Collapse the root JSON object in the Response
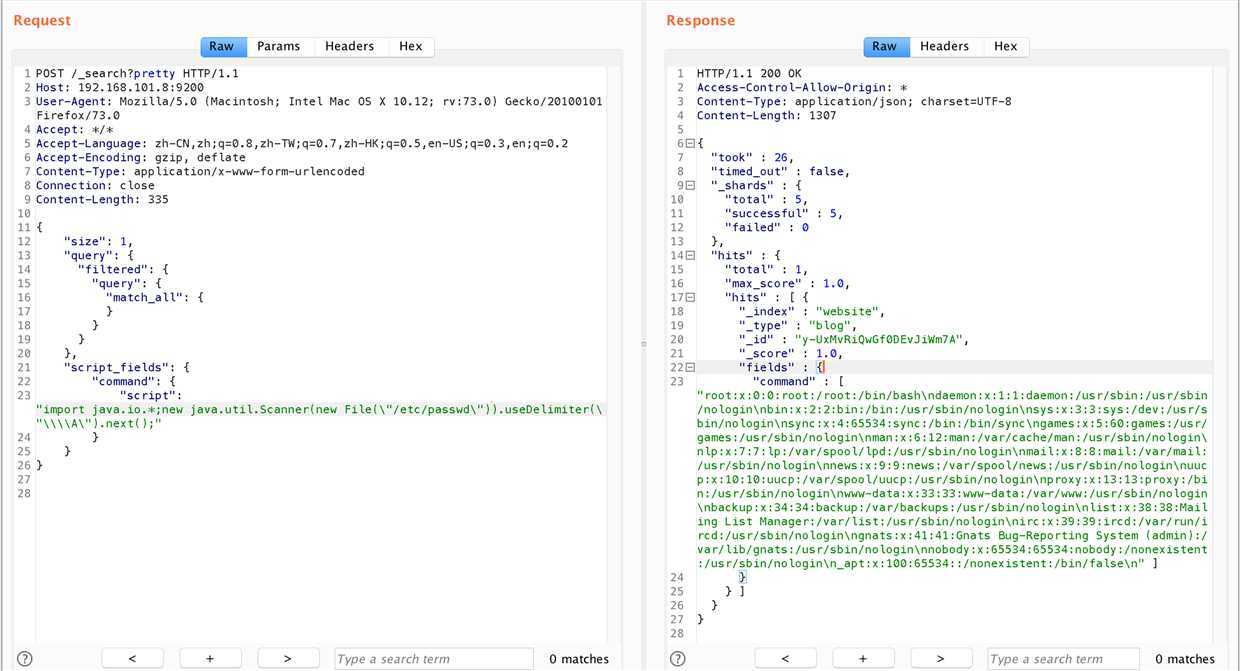 pyautogui.click(x=689, y=144)
